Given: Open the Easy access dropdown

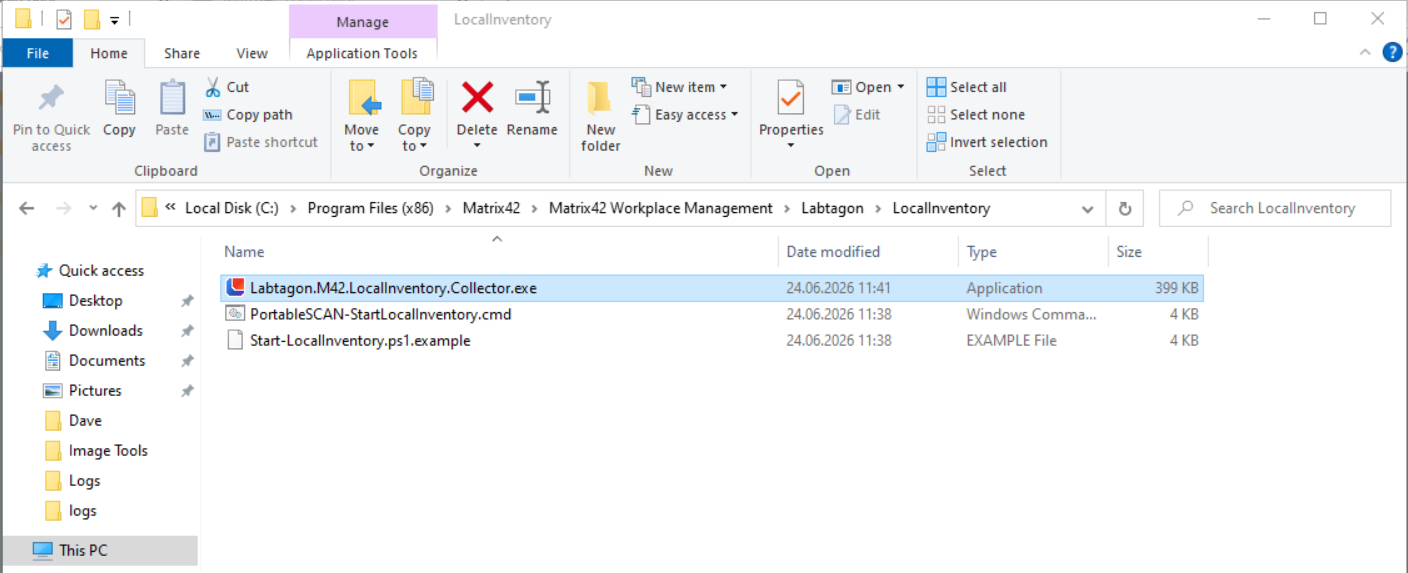Looking at the screenshot, I should (685, 115).
